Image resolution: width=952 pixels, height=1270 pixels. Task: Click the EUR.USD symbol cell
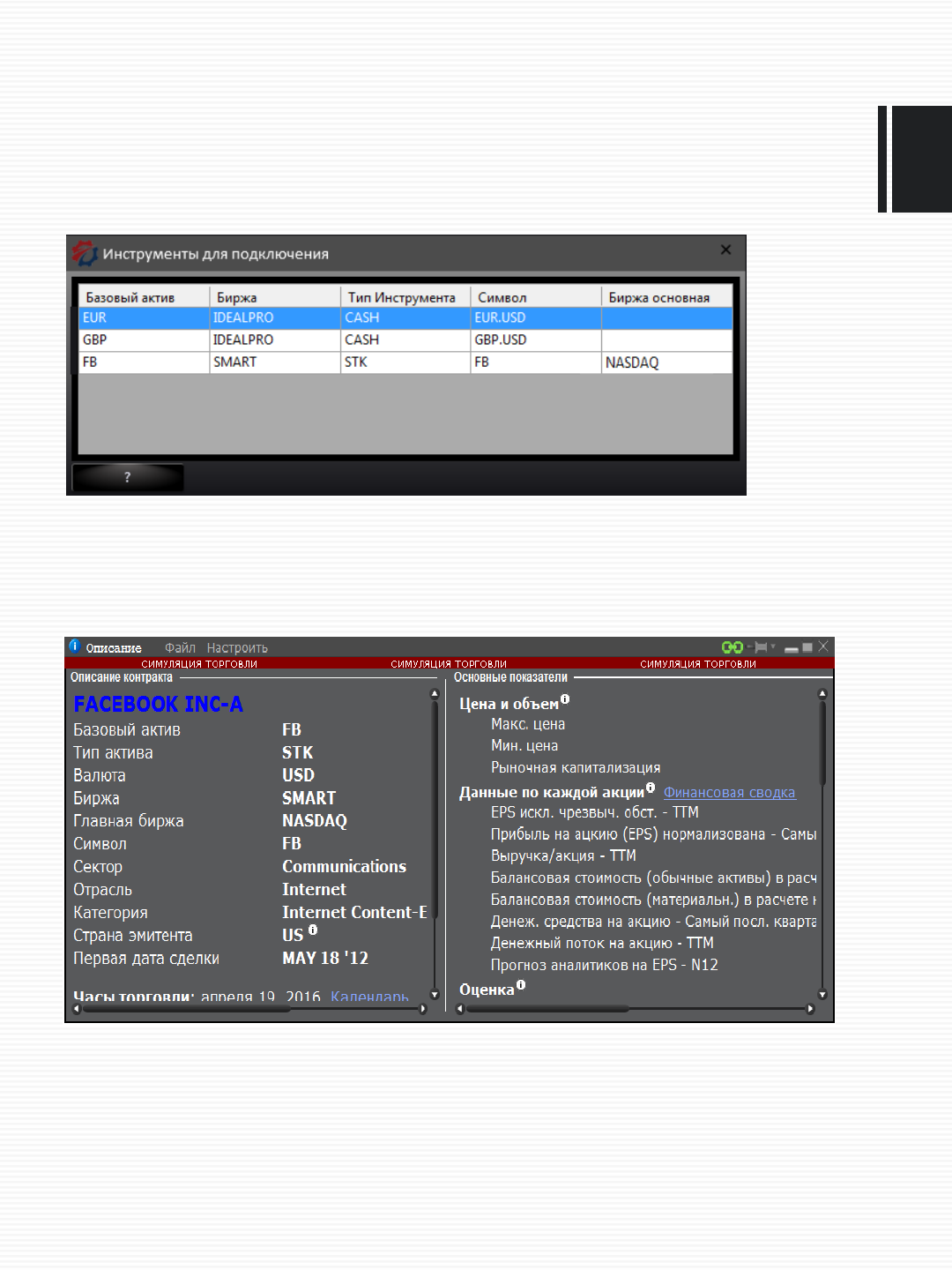[x=536, y=317]
